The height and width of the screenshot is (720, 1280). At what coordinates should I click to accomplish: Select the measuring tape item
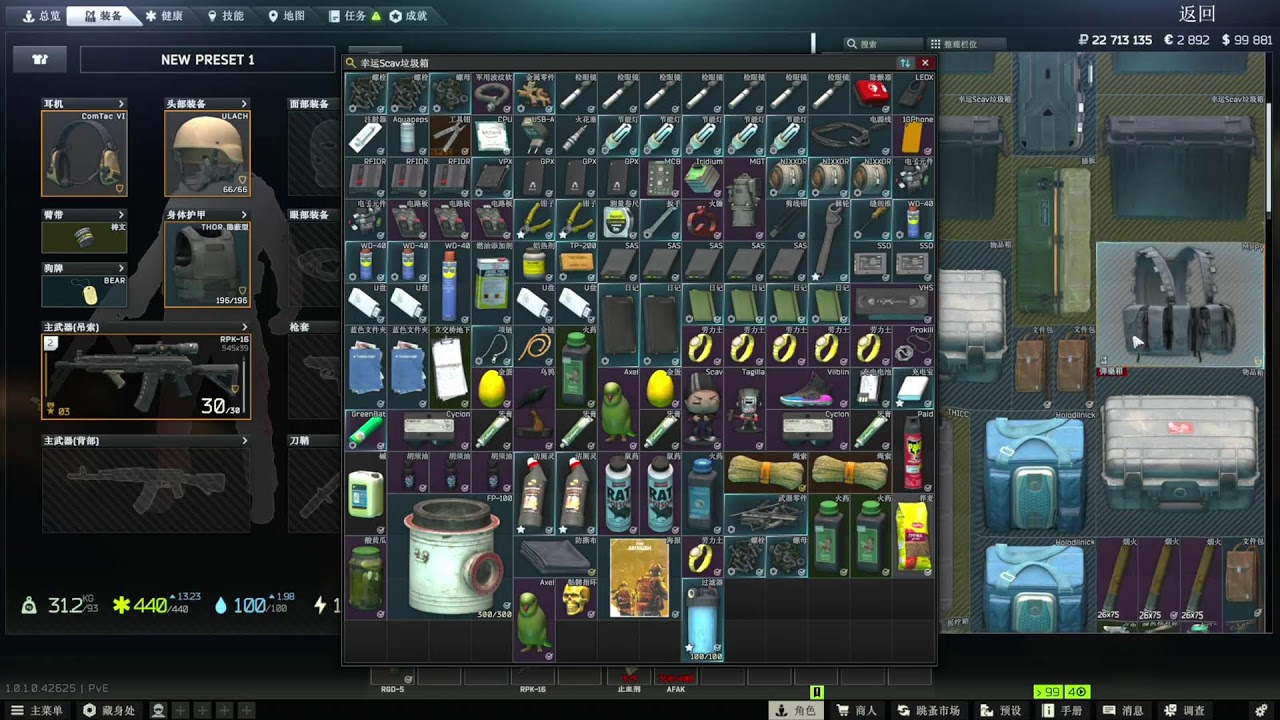coord(618,219)
